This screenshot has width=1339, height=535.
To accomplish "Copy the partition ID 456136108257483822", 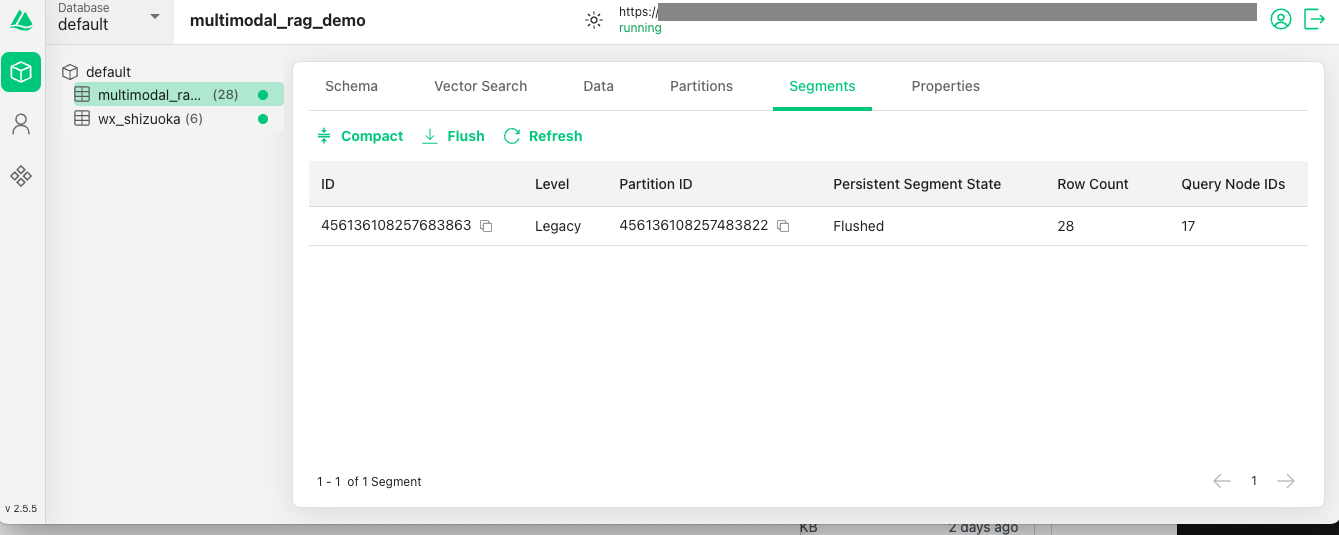I will (783, 226).
